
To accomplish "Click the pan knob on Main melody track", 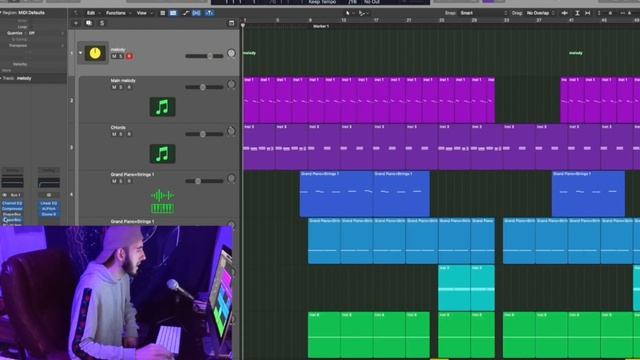I will point(231,84).
